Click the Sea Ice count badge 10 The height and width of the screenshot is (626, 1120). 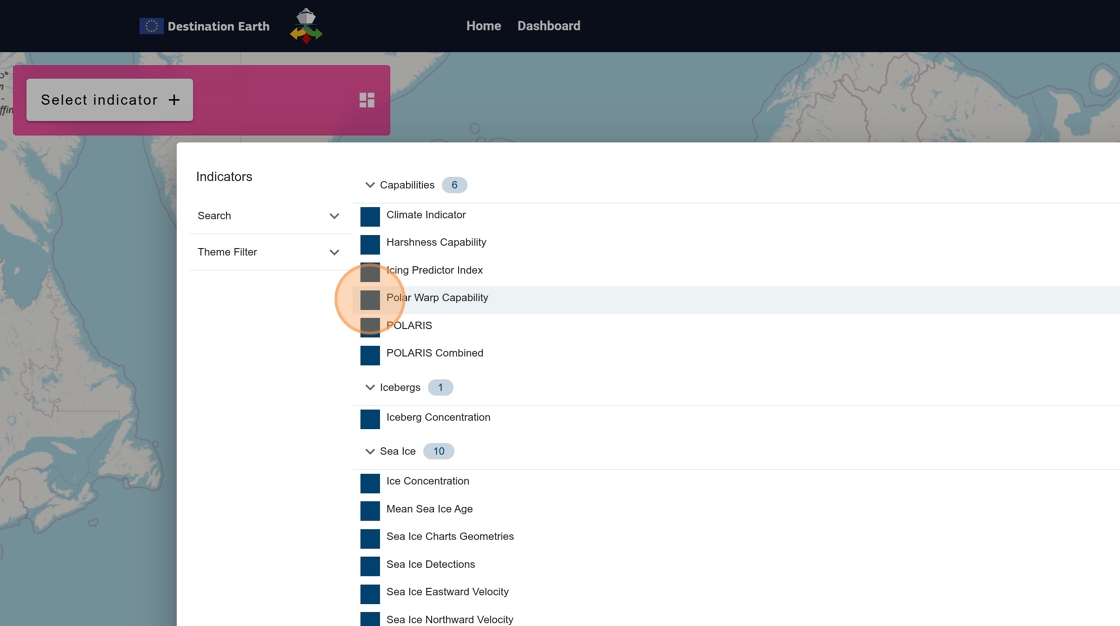(439, 452)
